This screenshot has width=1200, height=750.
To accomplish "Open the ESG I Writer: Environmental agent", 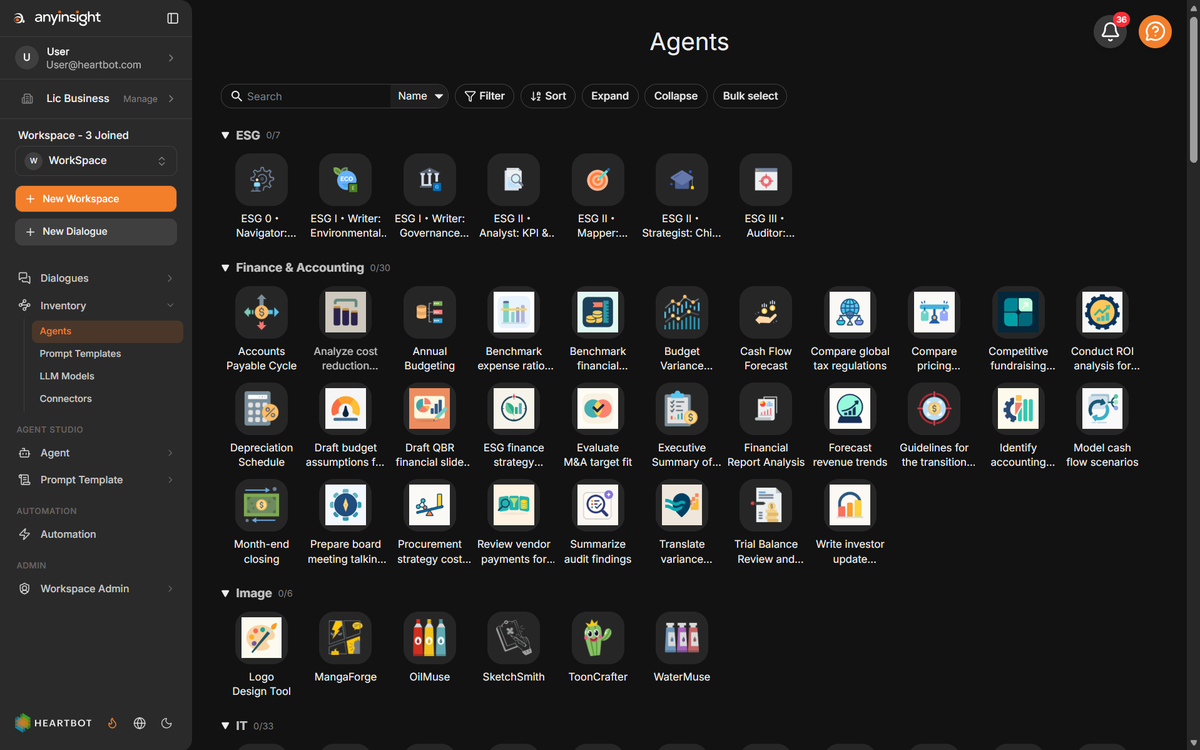I will tap(345, 180).
